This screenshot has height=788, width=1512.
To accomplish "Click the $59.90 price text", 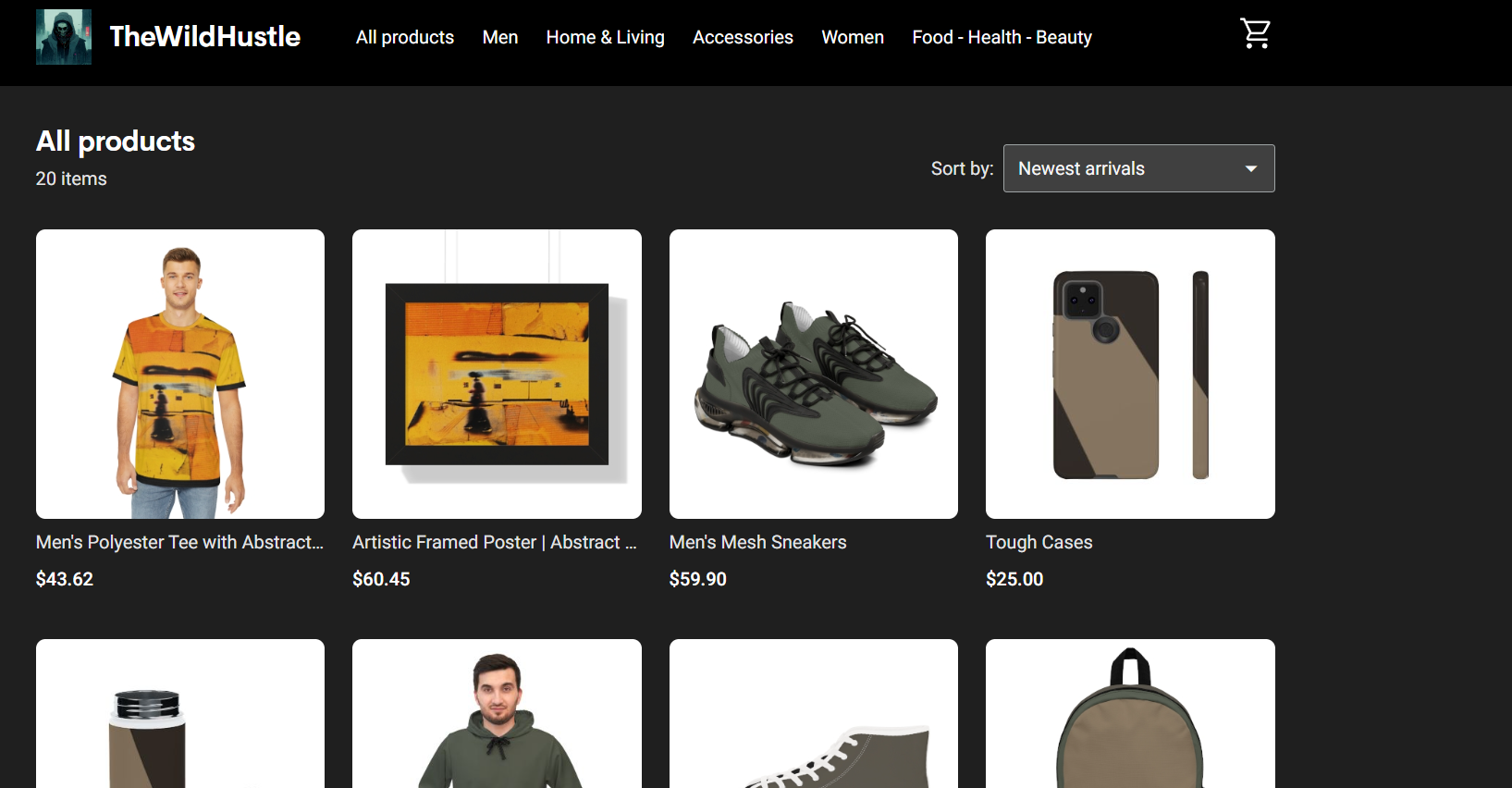I will point(698,579).
